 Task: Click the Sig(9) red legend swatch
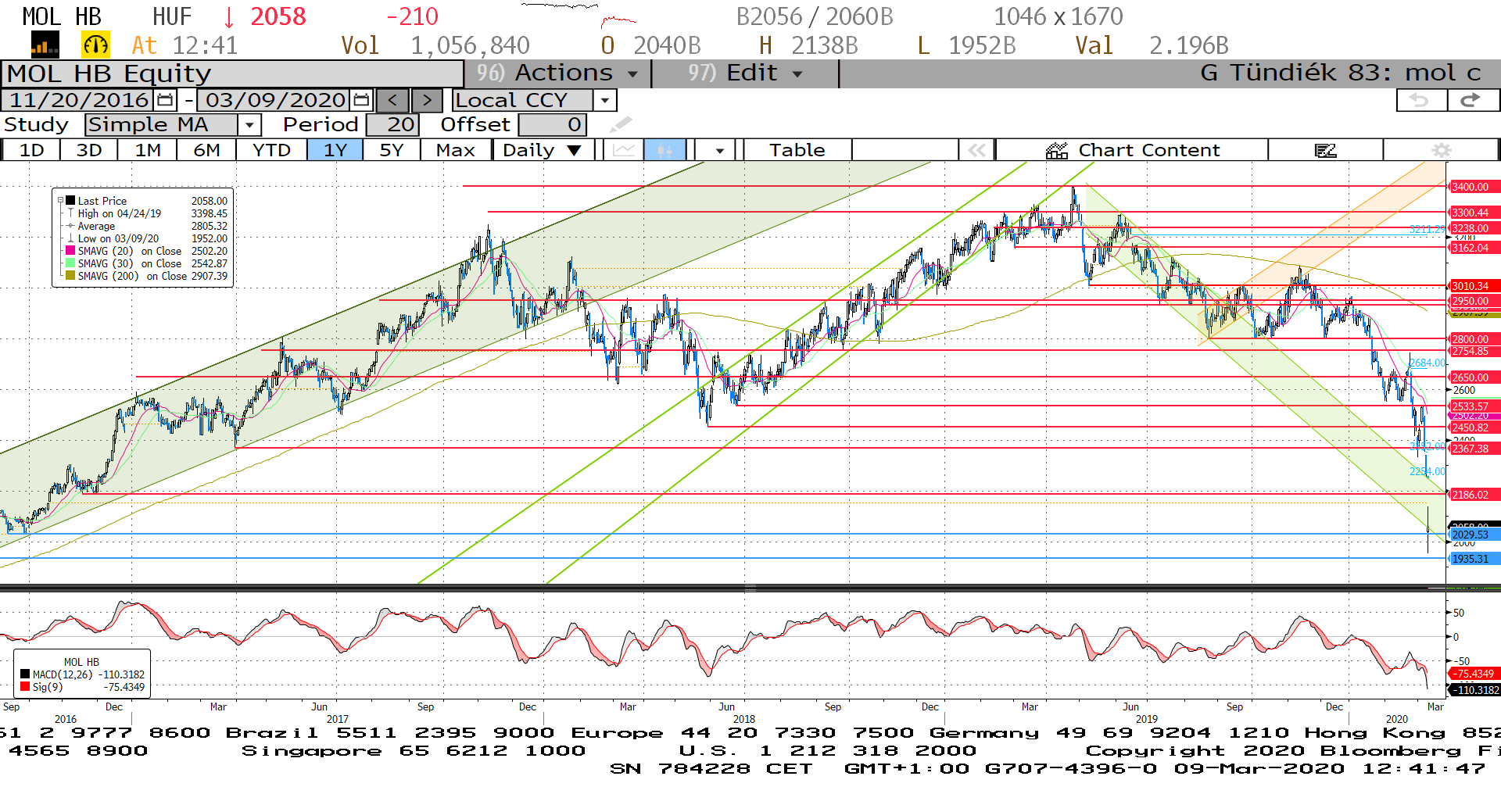coord(25,687)
